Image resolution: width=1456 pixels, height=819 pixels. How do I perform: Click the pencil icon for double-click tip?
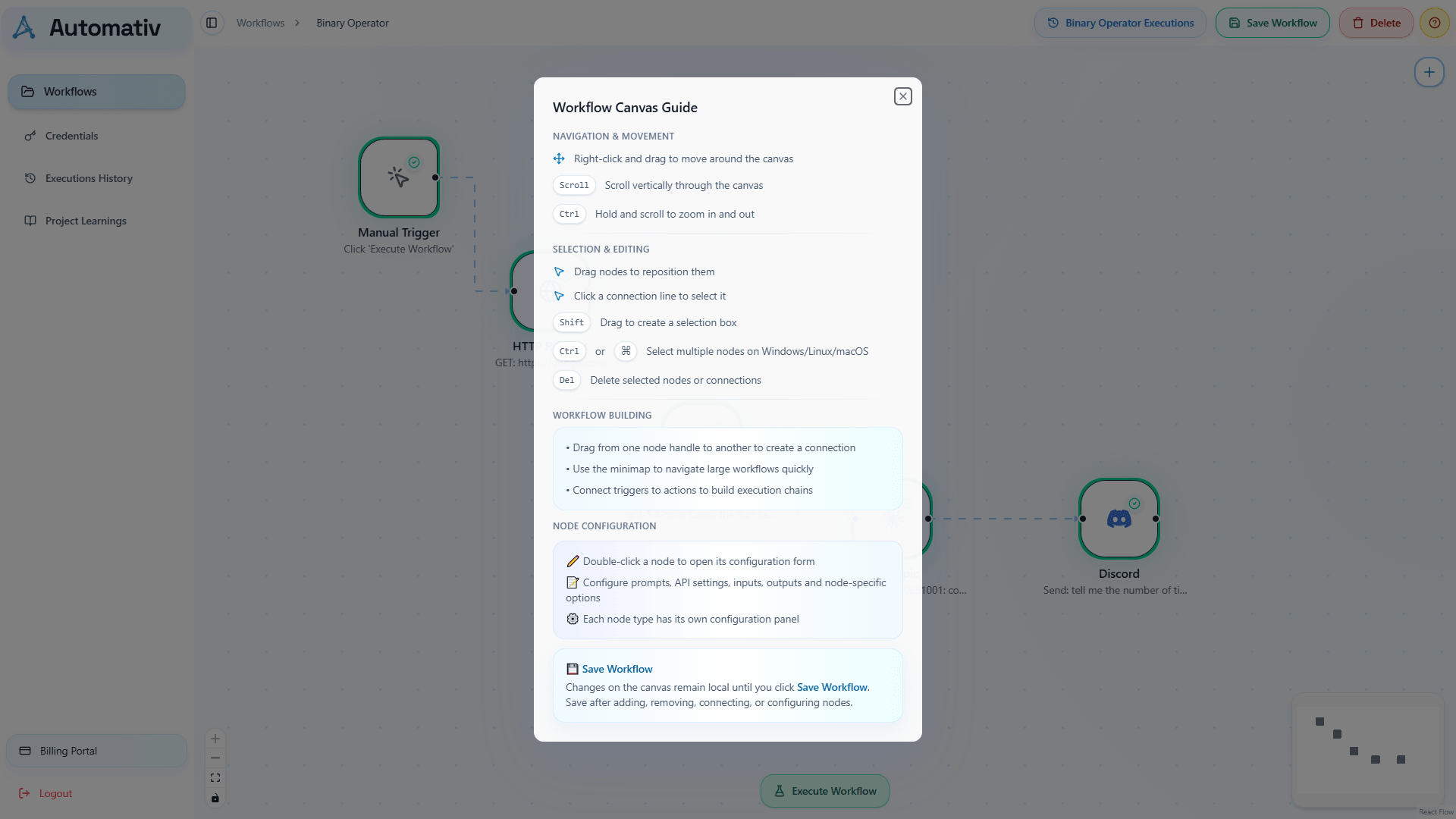pos(573,561)
